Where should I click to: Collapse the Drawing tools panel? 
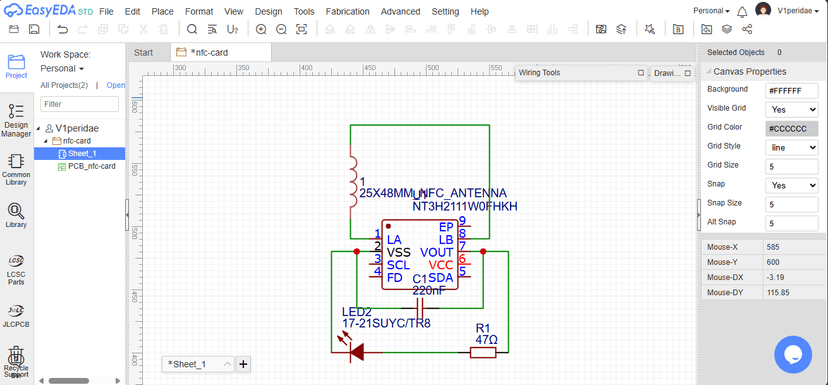(x=688, y=73)
